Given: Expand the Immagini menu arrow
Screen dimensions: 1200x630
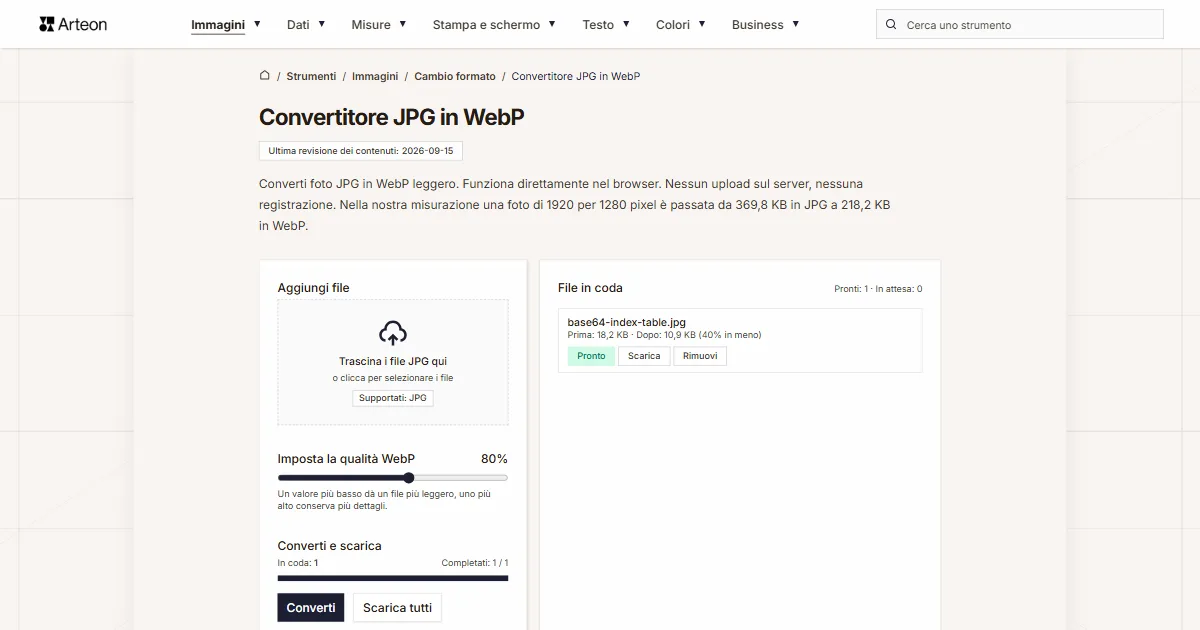Looking at the screenshot, I should pos(257,23).
